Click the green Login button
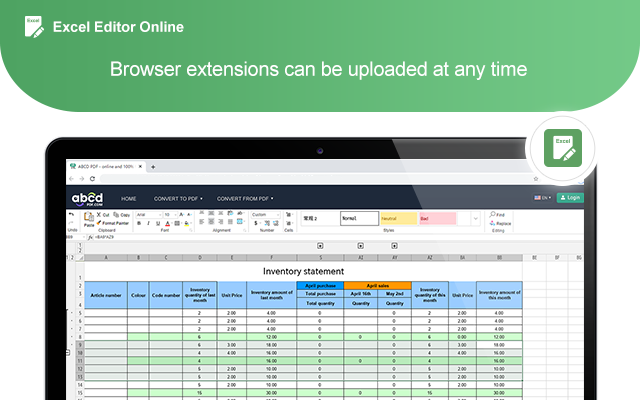Image resolution: width=640 pixels, height=400 pixels. coord(570,198)
